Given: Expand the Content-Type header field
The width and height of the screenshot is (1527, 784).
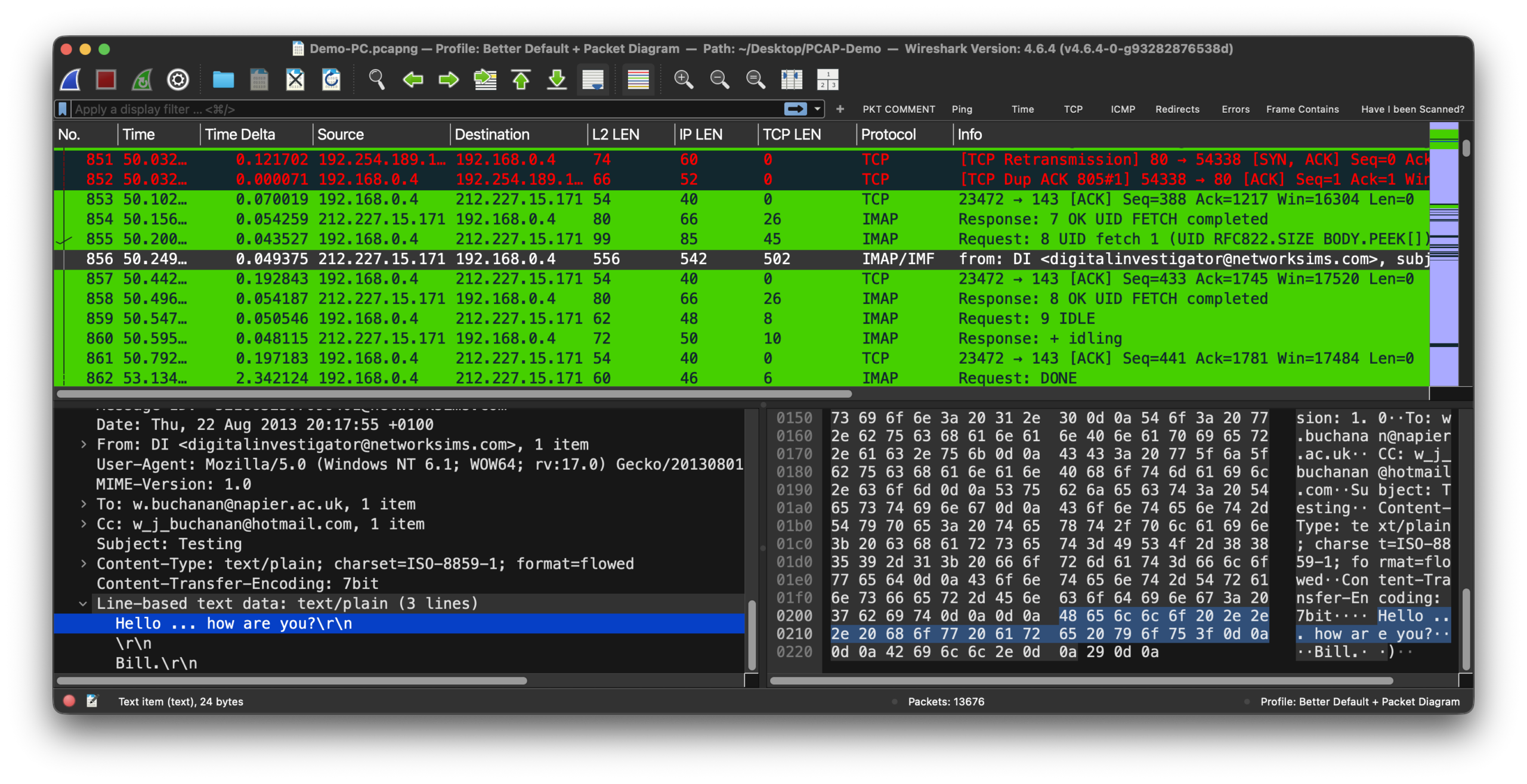Looking at the screenshot, I should pos(84,563).
